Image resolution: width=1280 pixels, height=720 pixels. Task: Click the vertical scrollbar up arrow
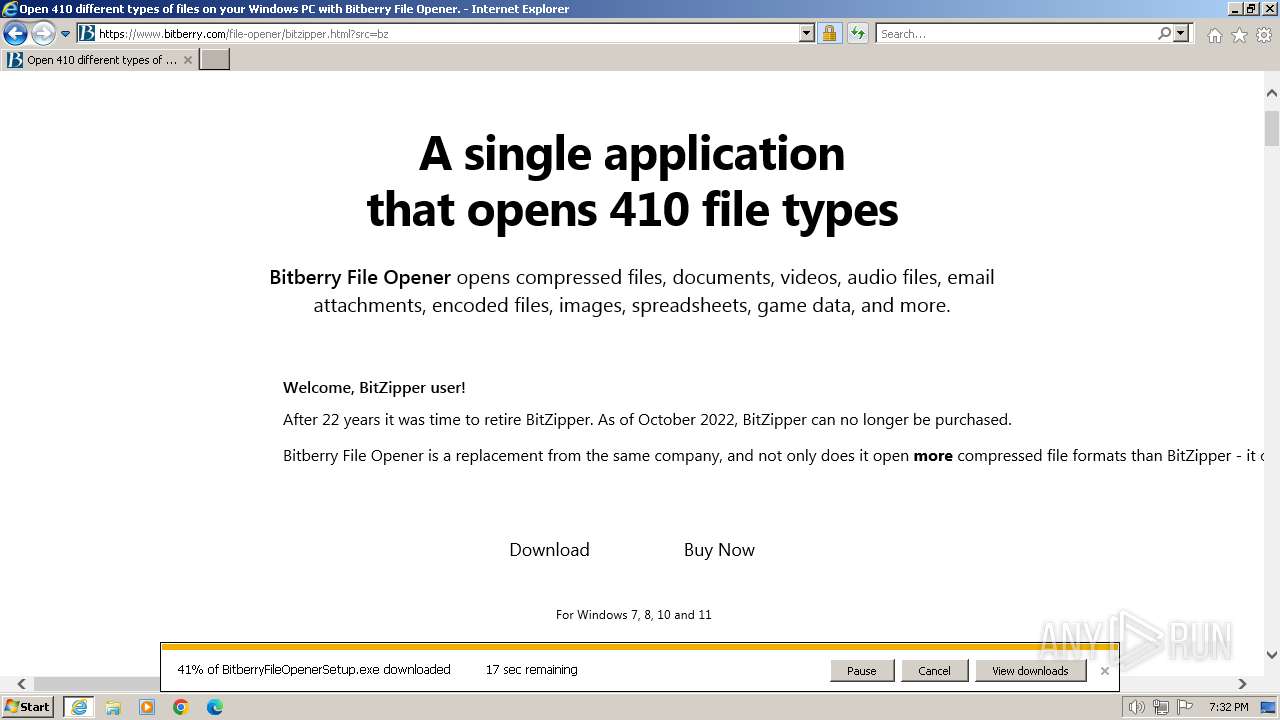[x=1272, y=93]
